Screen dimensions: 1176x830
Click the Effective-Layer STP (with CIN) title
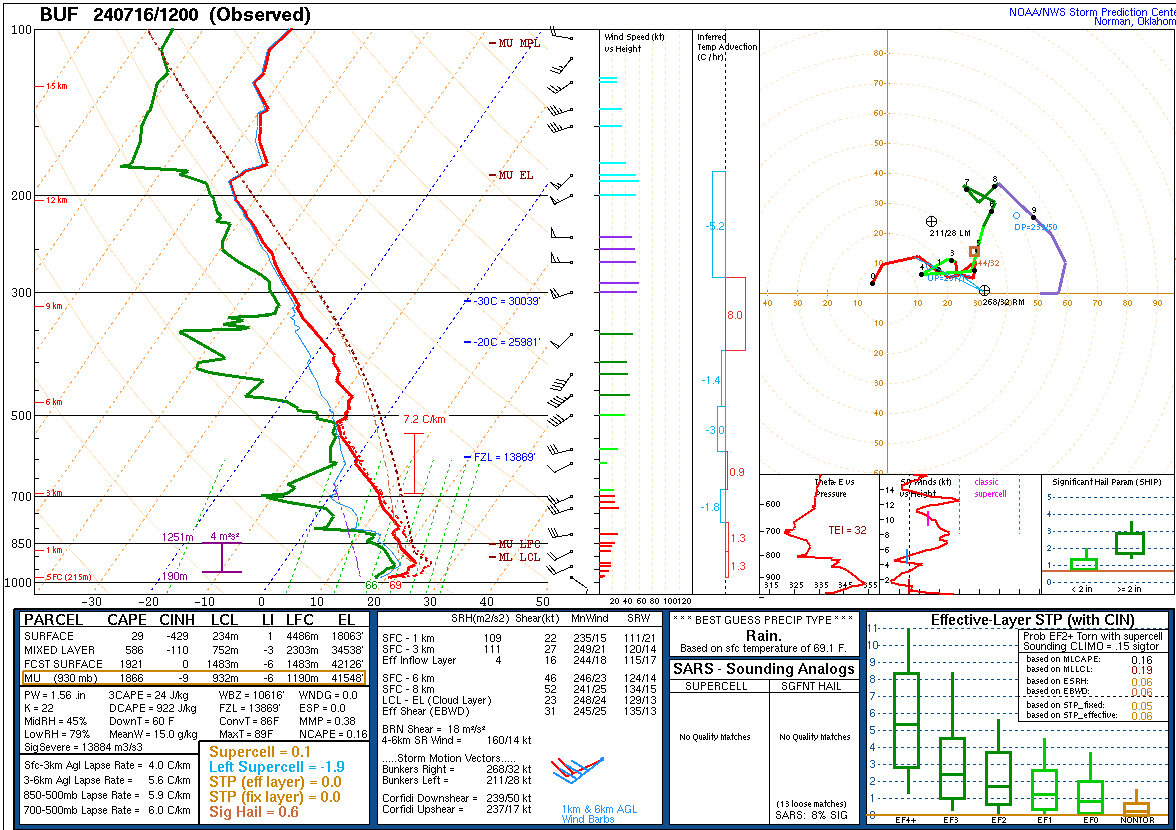coord(1016,620)
